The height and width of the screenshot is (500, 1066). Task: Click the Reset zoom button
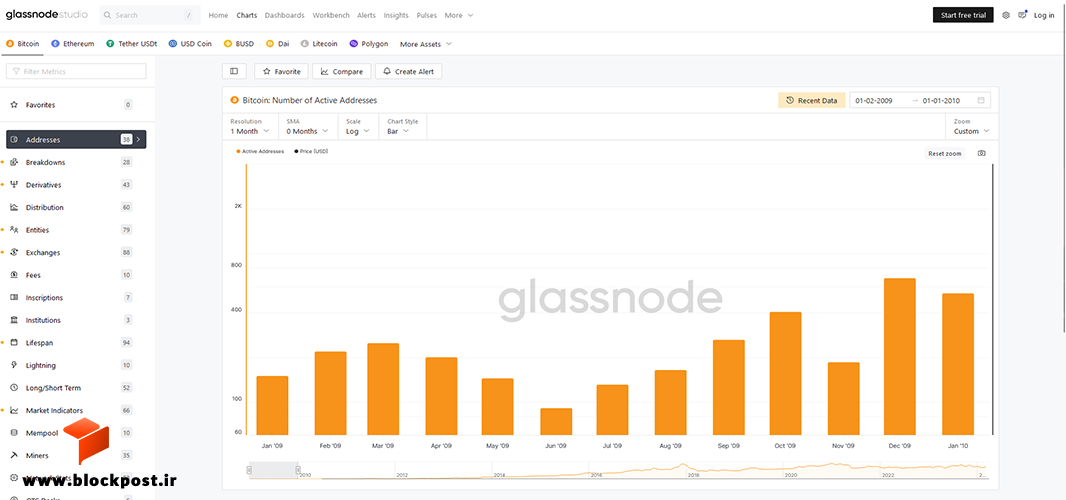tap(945, 154)
